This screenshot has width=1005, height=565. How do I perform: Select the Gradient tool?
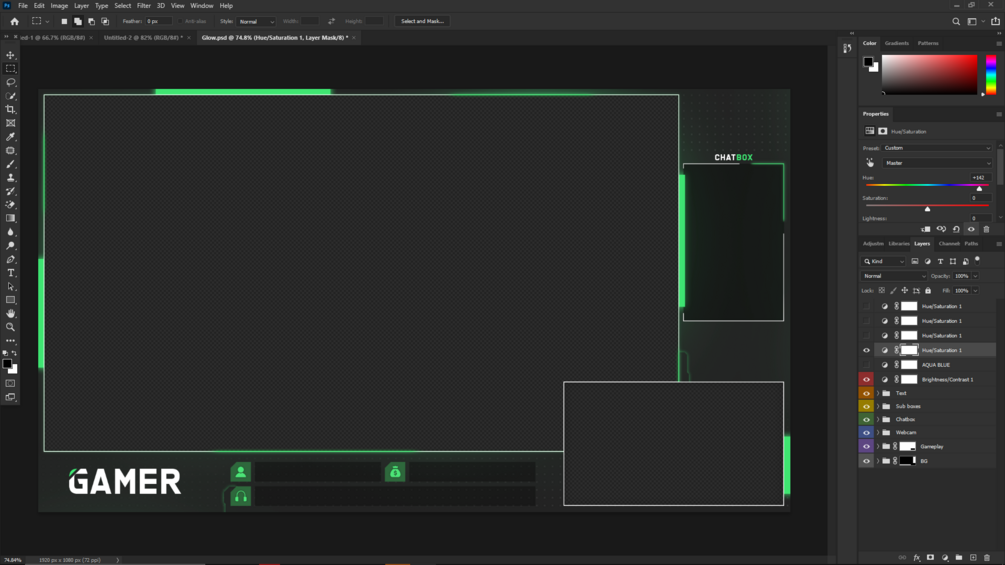tap(10, 218)
